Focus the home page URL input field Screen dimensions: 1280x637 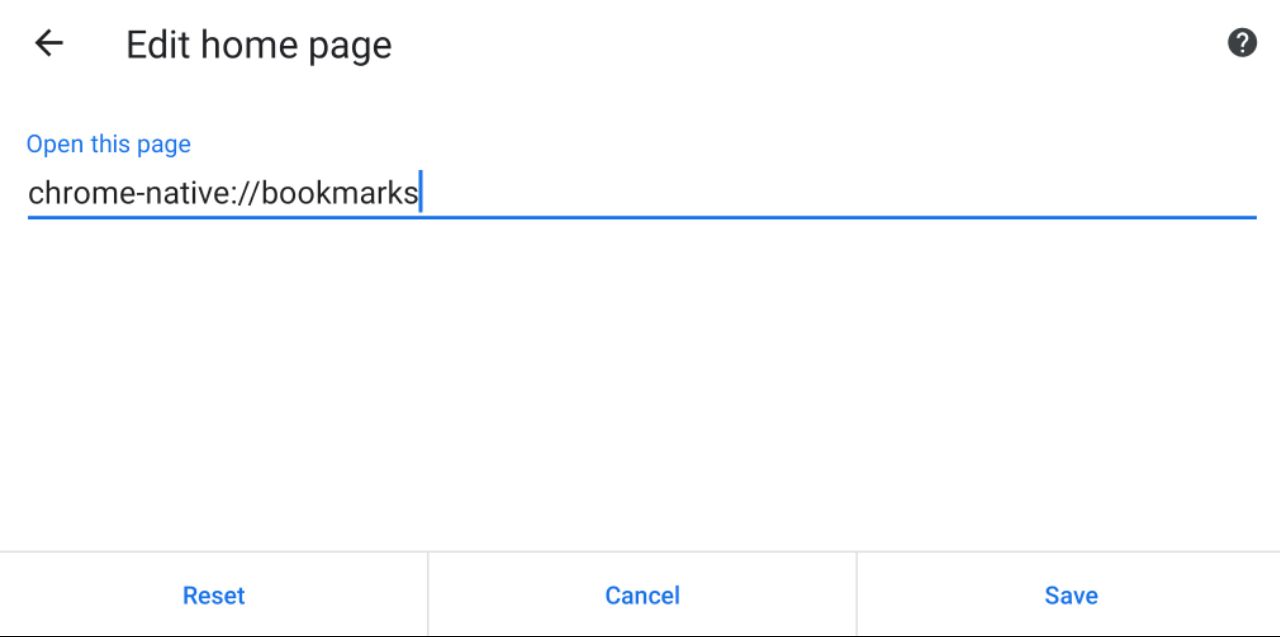(x=640, y=192)
